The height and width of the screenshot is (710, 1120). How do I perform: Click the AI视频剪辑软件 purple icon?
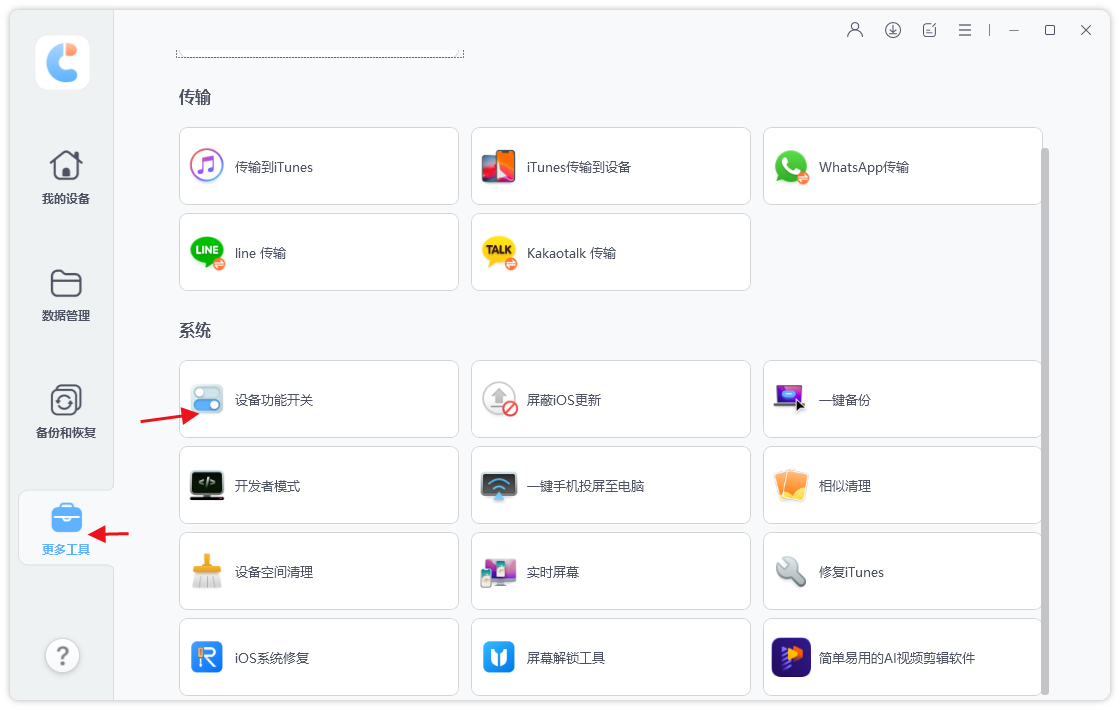(x=791, y=657)
